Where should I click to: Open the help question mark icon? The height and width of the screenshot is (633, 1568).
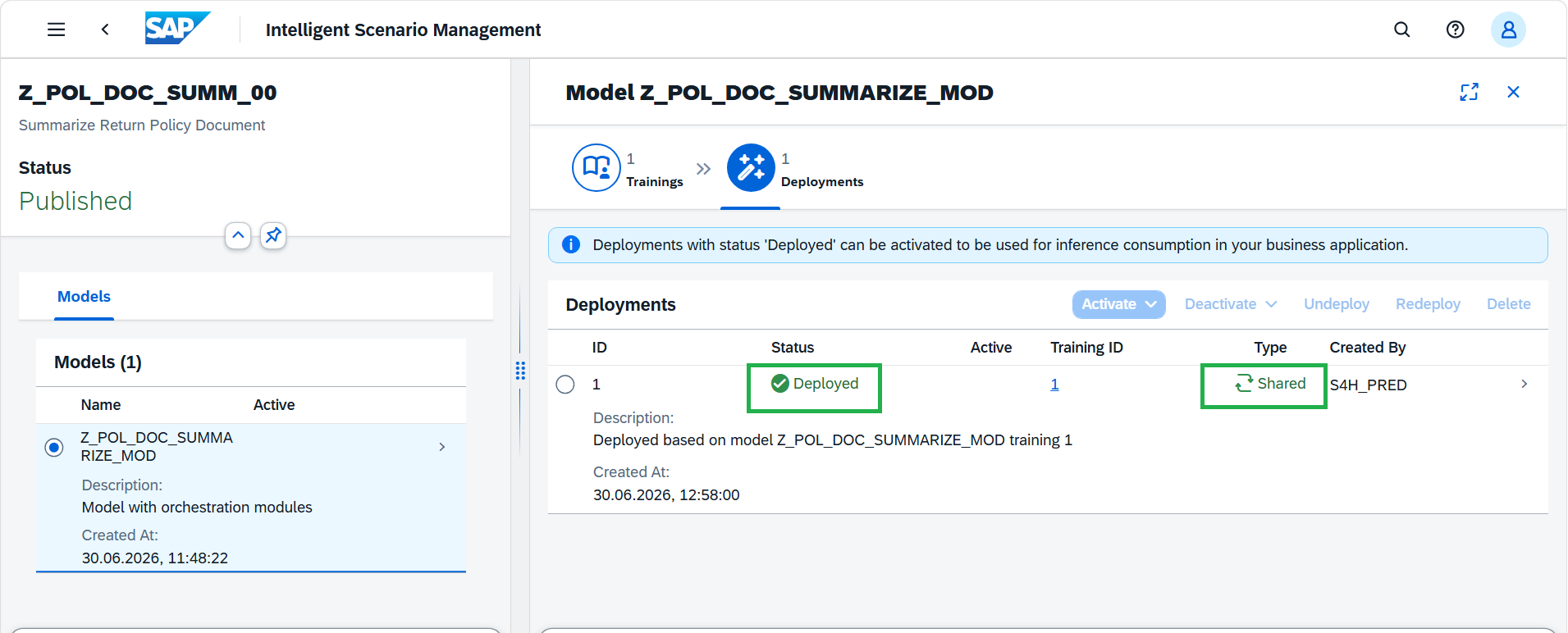1455,30
